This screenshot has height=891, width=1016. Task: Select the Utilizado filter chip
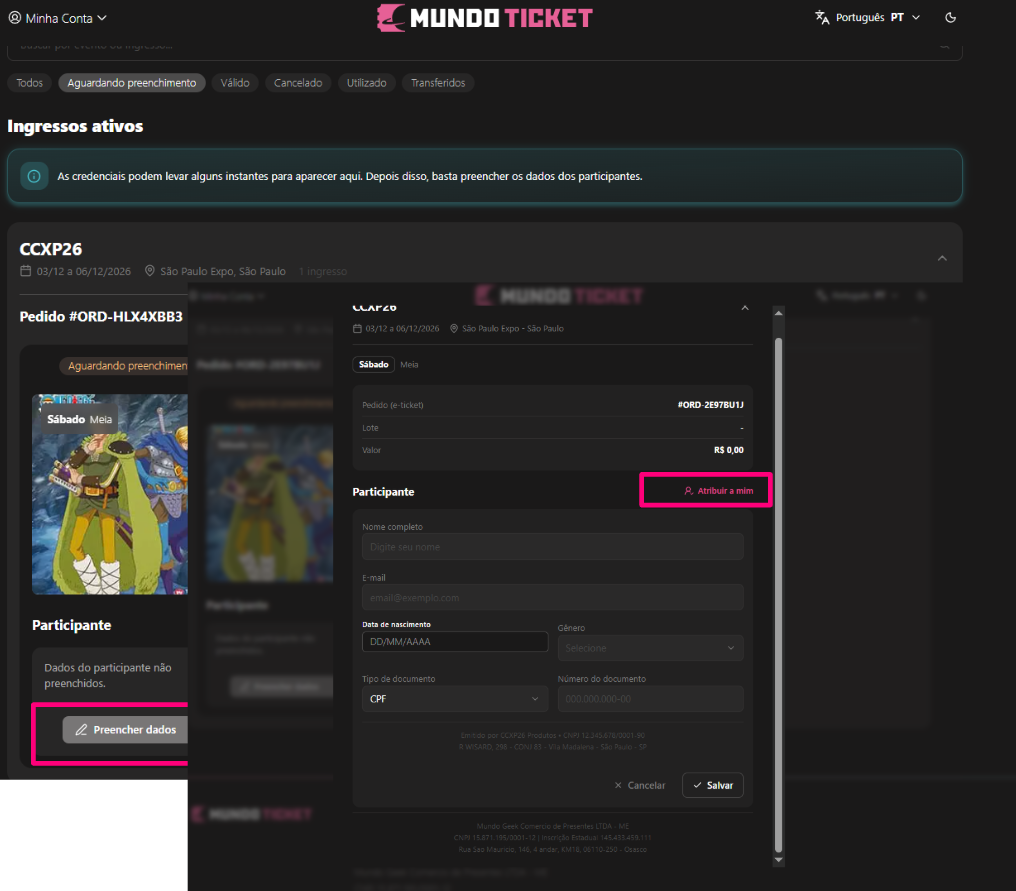click(366, 83)
